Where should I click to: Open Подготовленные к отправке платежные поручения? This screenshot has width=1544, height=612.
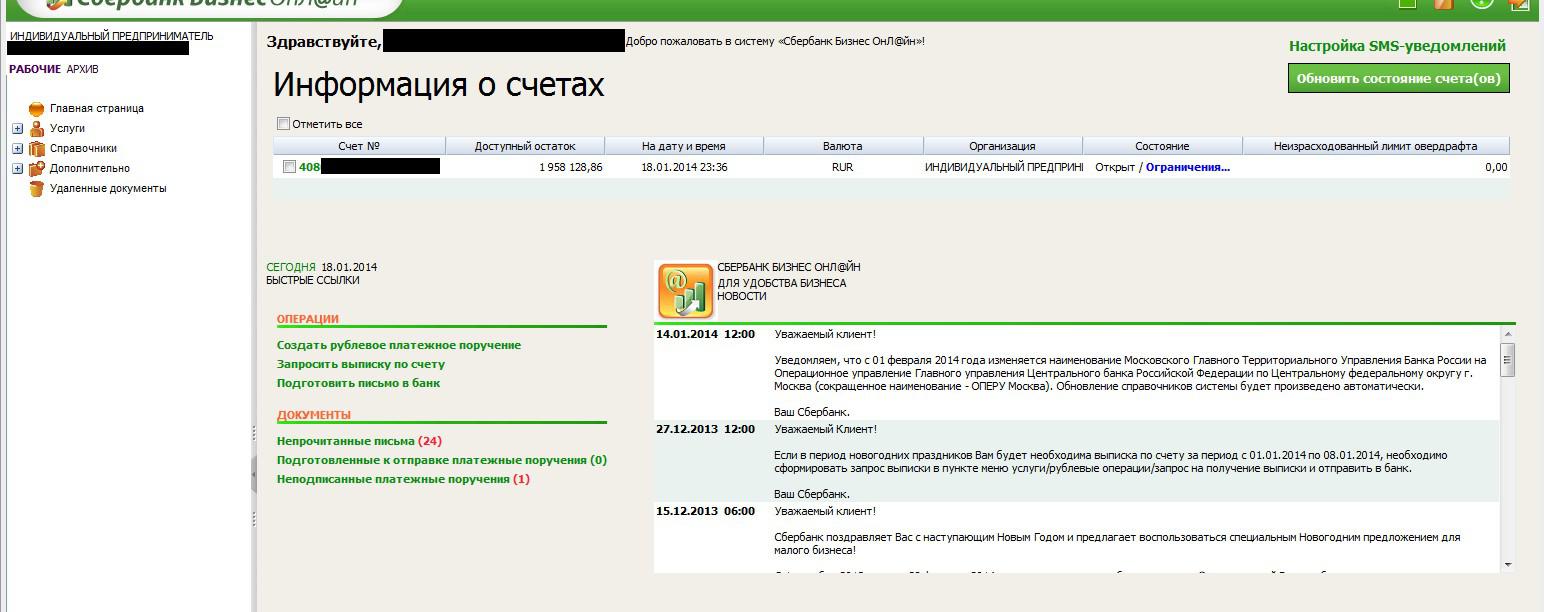(x=442, y=460)
